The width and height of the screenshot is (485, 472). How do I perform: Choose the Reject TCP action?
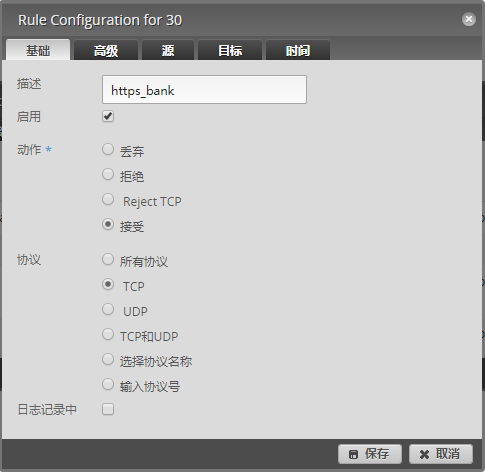coord(108,199)
